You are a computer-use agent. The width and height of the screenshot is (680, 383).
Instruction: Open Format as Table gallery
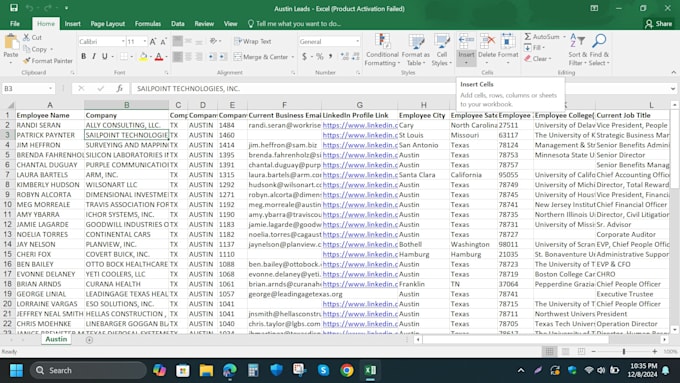tap(415, 50)
